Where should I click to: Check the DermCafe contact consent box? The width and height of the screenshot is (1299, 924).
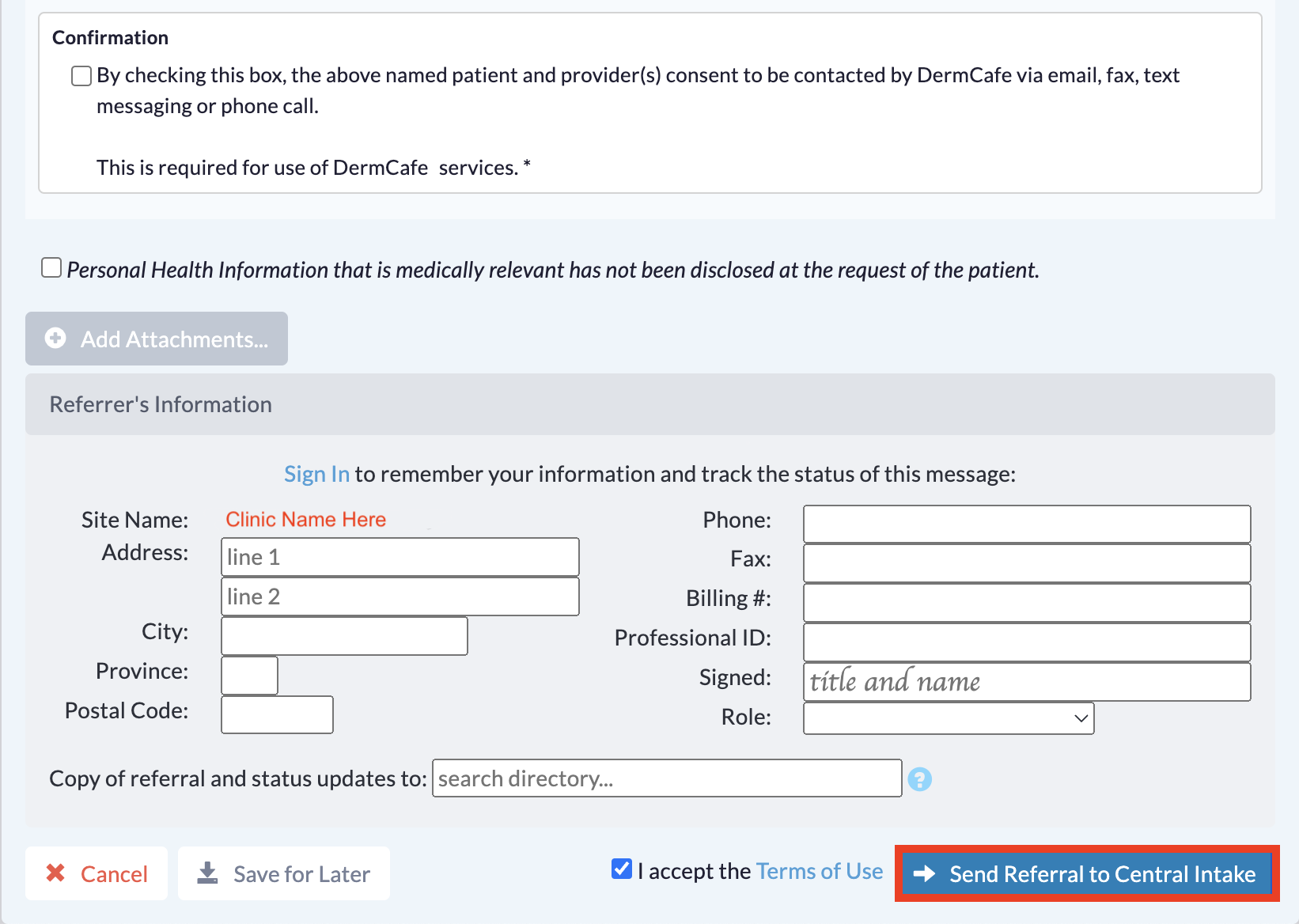tap(81, 76)
